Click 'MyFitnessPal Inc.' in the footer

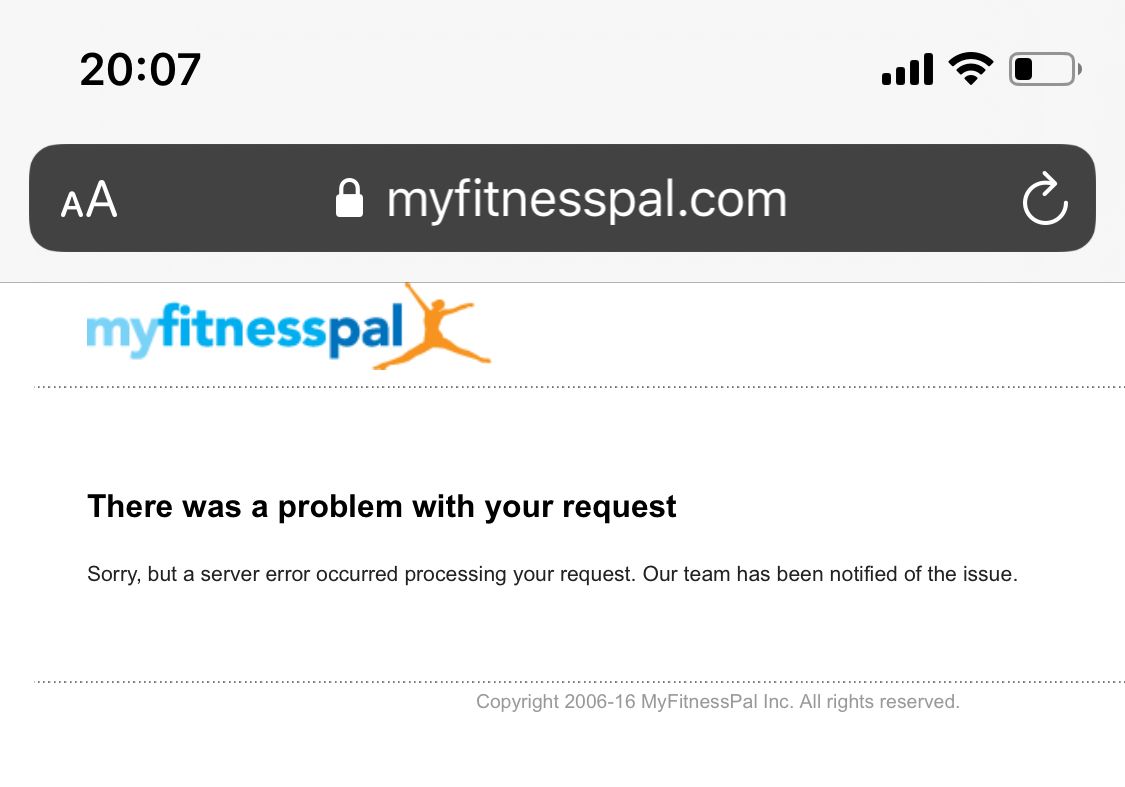point(716,702)
